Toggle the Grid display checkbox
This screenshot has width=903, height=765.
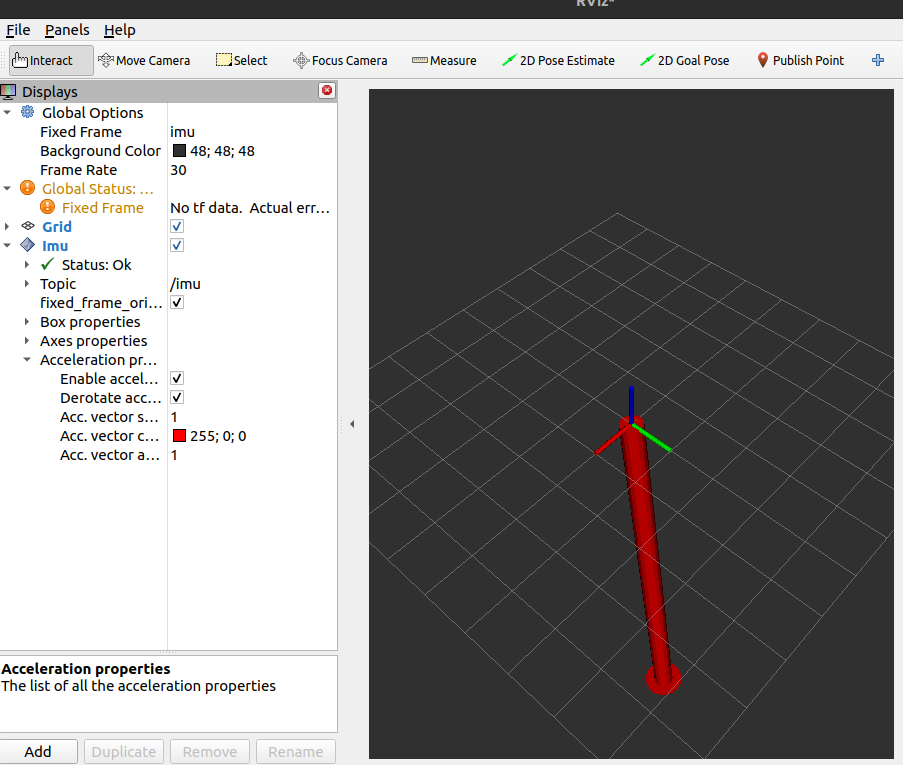(x=177, y=226)
